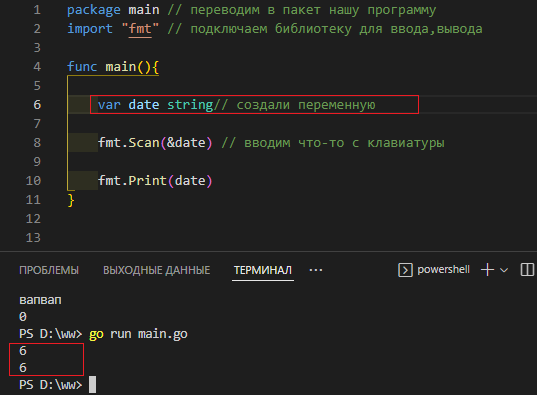Click the underlined "fmt" import string

point(140,28)
